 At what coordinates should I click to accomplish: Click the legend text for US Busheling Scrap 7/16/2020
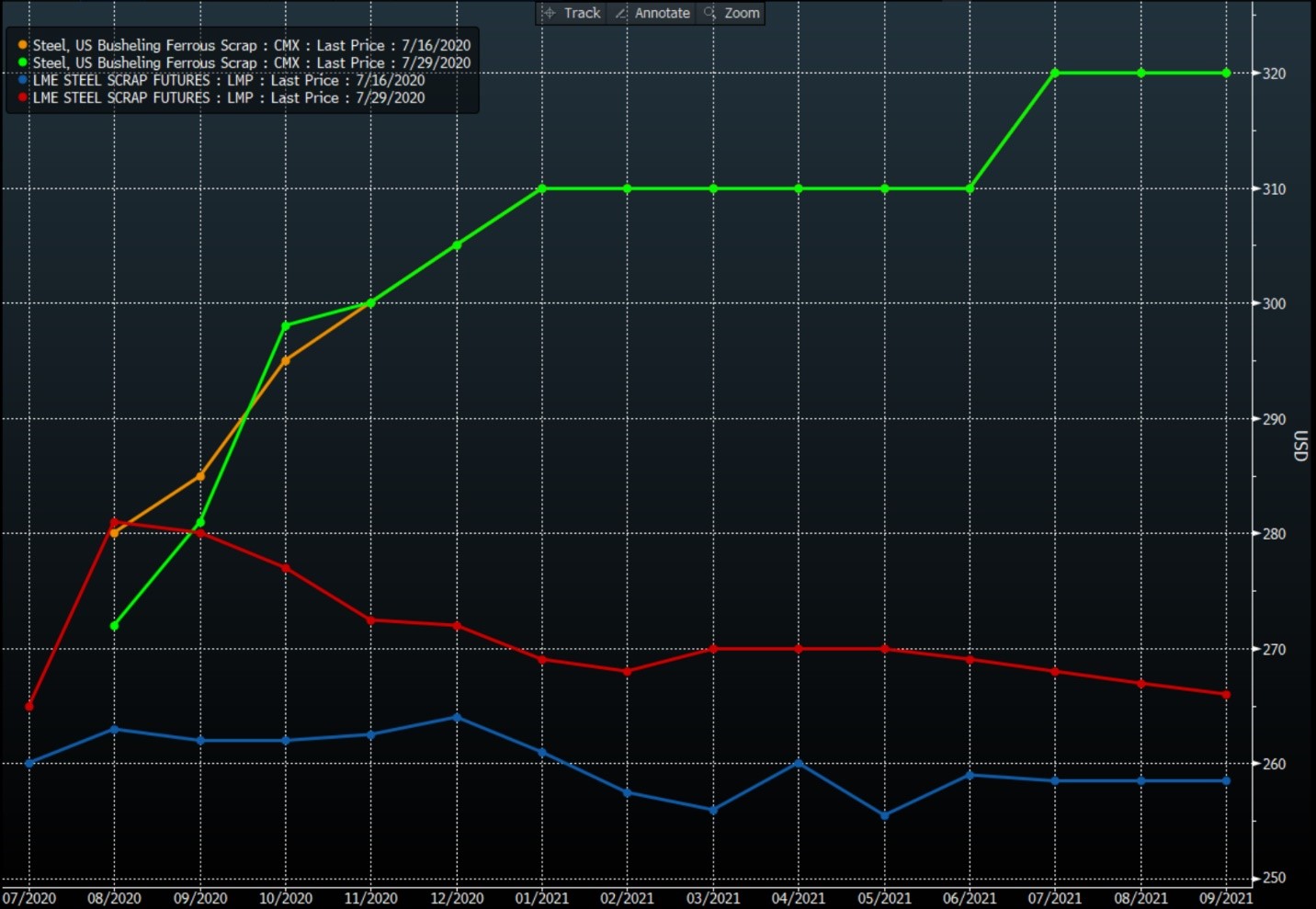click(251, 45)
